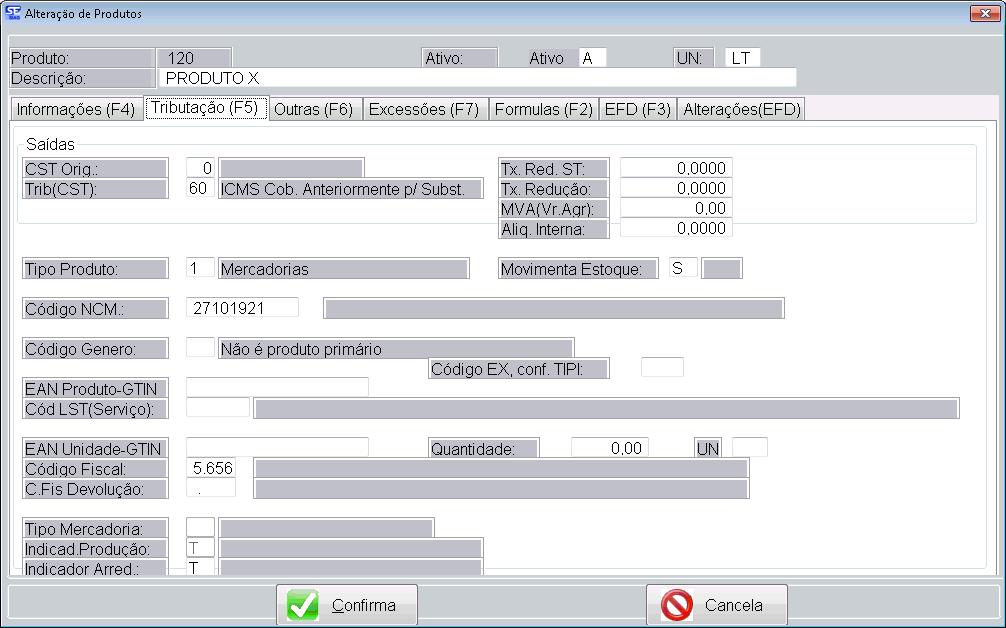Switch to the Outras (F6) tab

click(x=313, y=110)
